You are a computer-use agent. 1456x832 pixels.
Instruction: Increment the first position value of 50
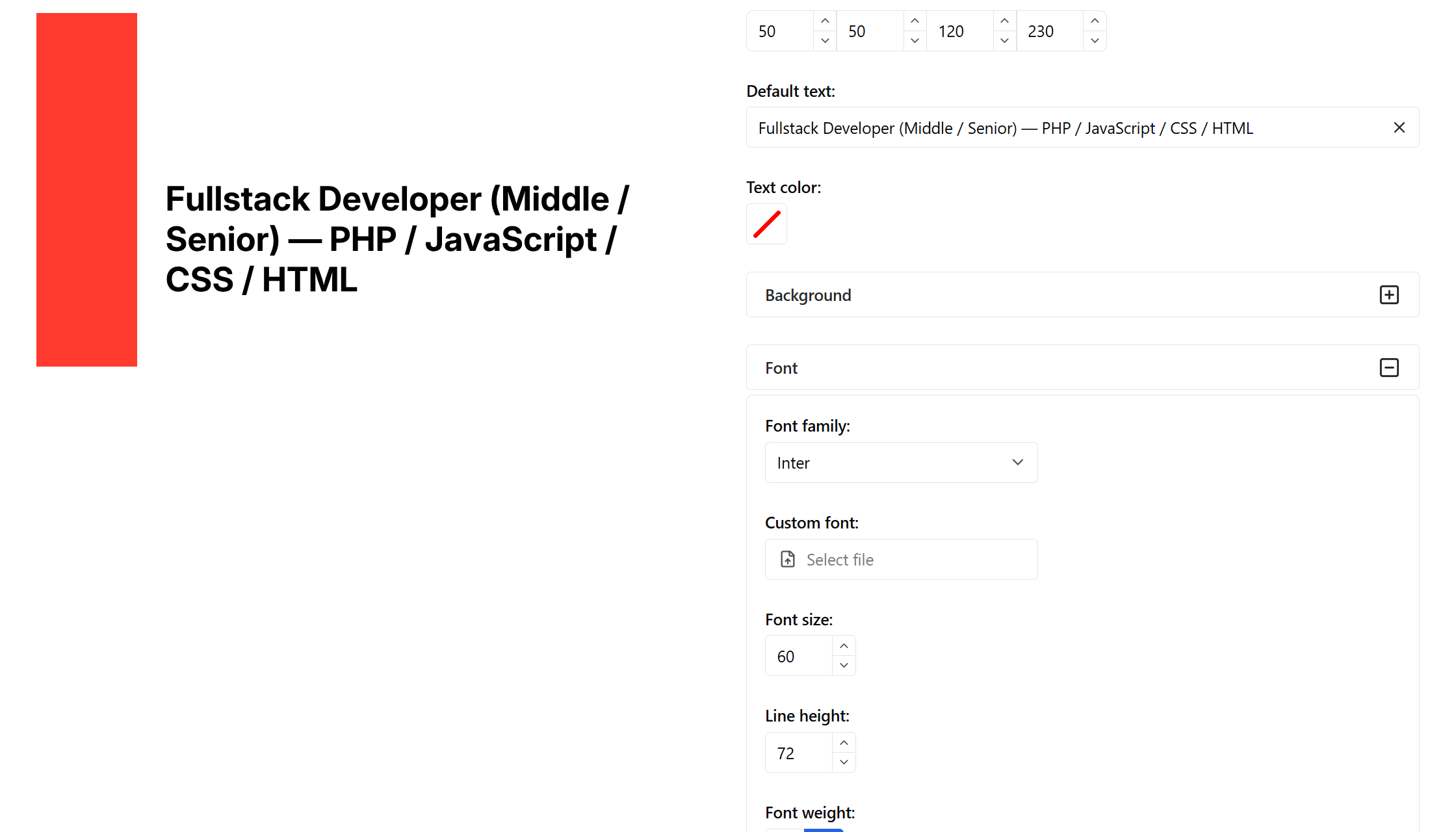click(x=825, y=21)
